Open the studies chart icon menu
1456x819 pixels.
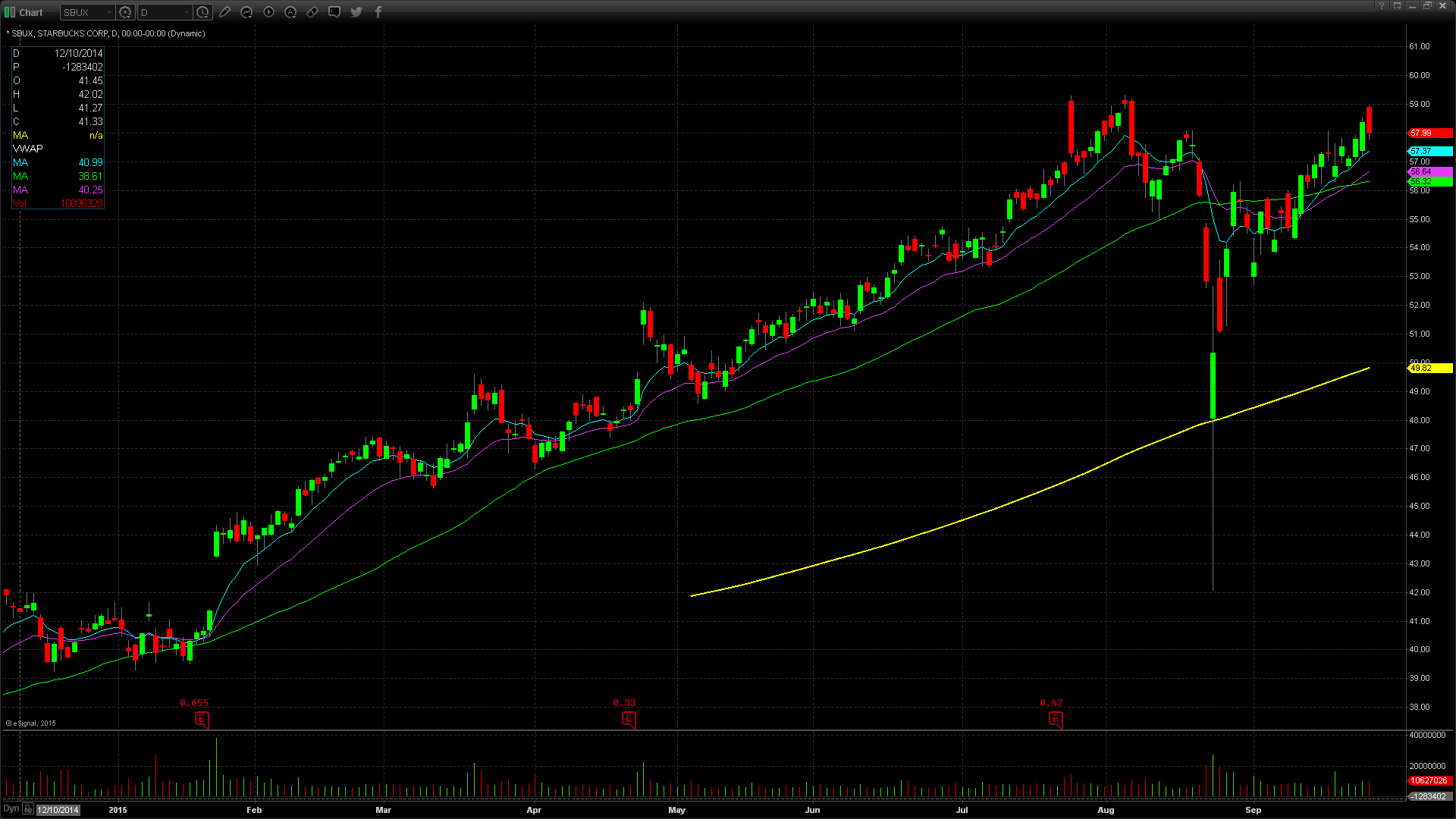pos(246,12)
